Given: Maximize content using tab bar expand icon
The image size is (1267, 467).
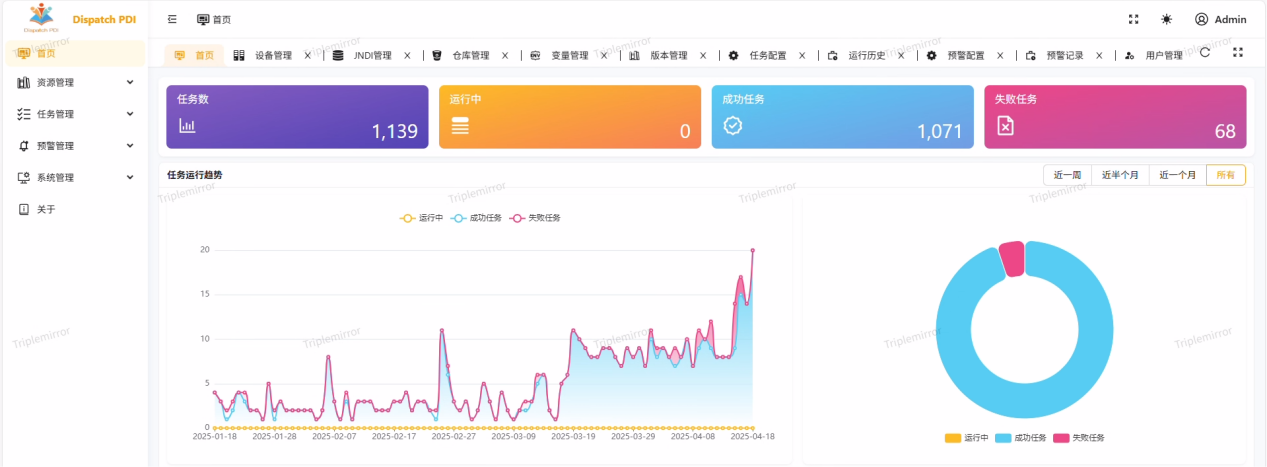Looking at the screenshot, I should 1238,52.
